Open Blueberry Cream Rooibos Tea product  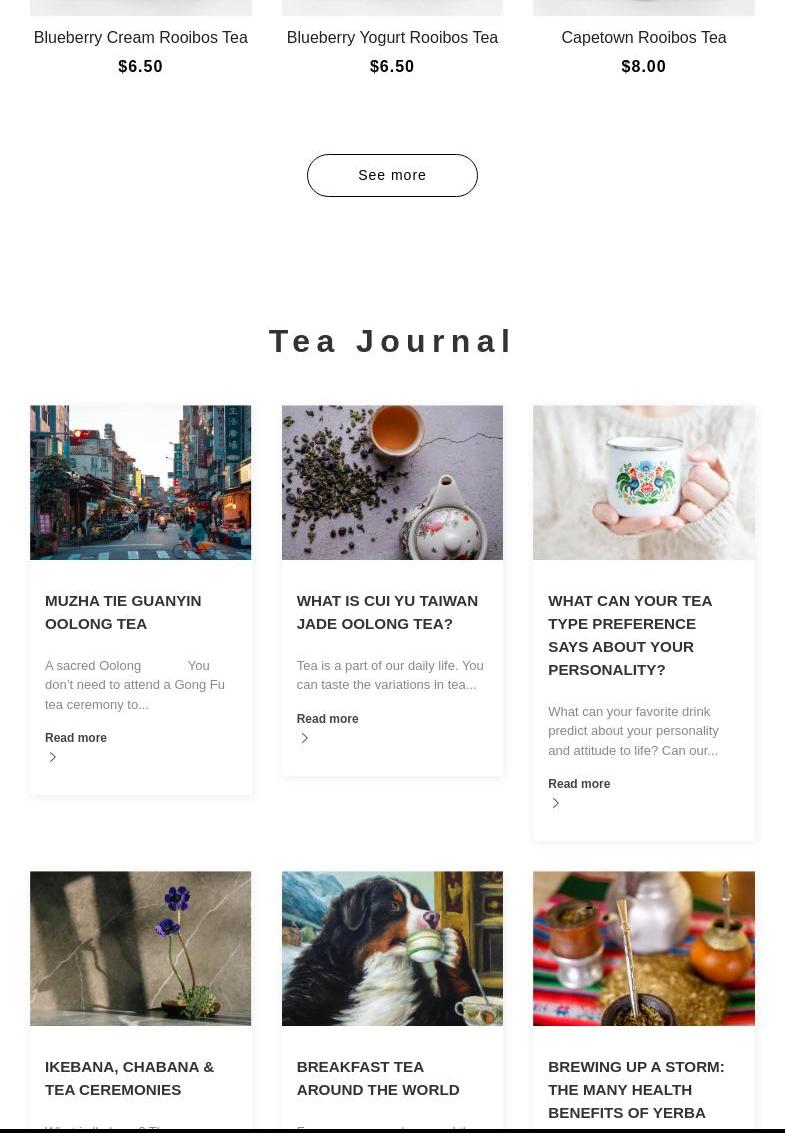coord(140,38)
